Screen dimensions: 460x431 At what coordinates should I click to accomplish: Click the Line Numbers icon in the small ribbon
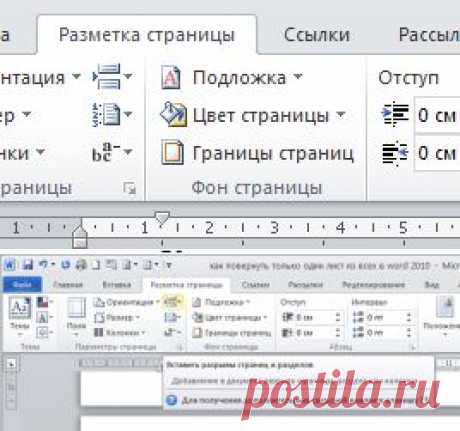(x=173, y=317)
